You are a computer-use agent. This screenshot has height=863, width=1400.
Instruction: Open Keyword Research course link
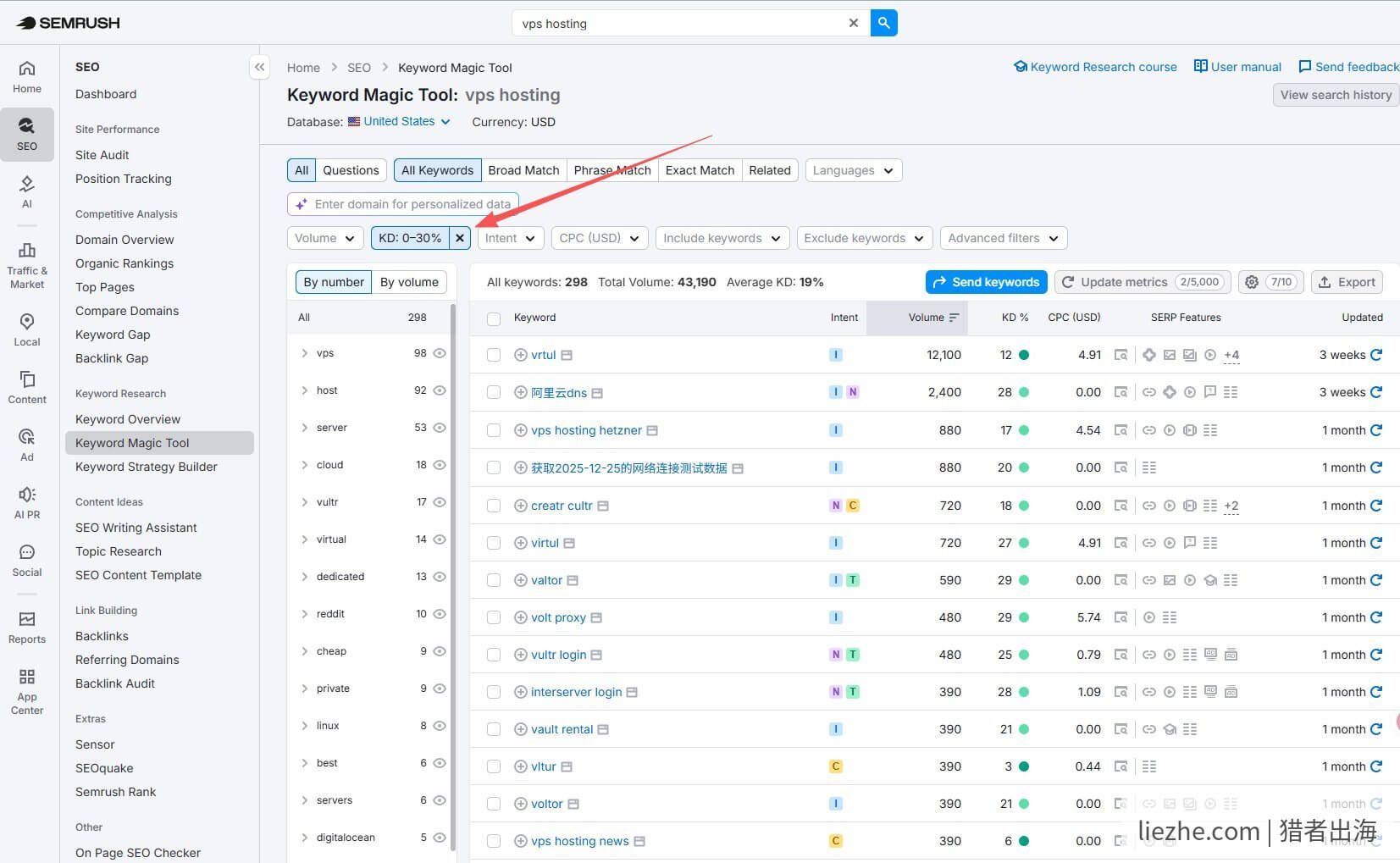pyautogui.click(x=1095, y=67)
